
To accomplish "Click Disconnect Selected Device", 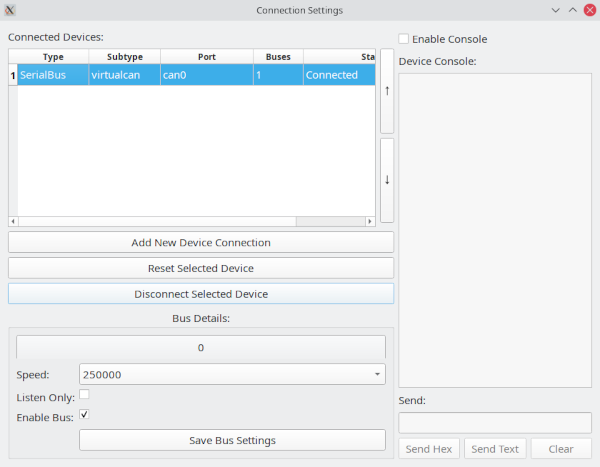I will coord(201,294).
